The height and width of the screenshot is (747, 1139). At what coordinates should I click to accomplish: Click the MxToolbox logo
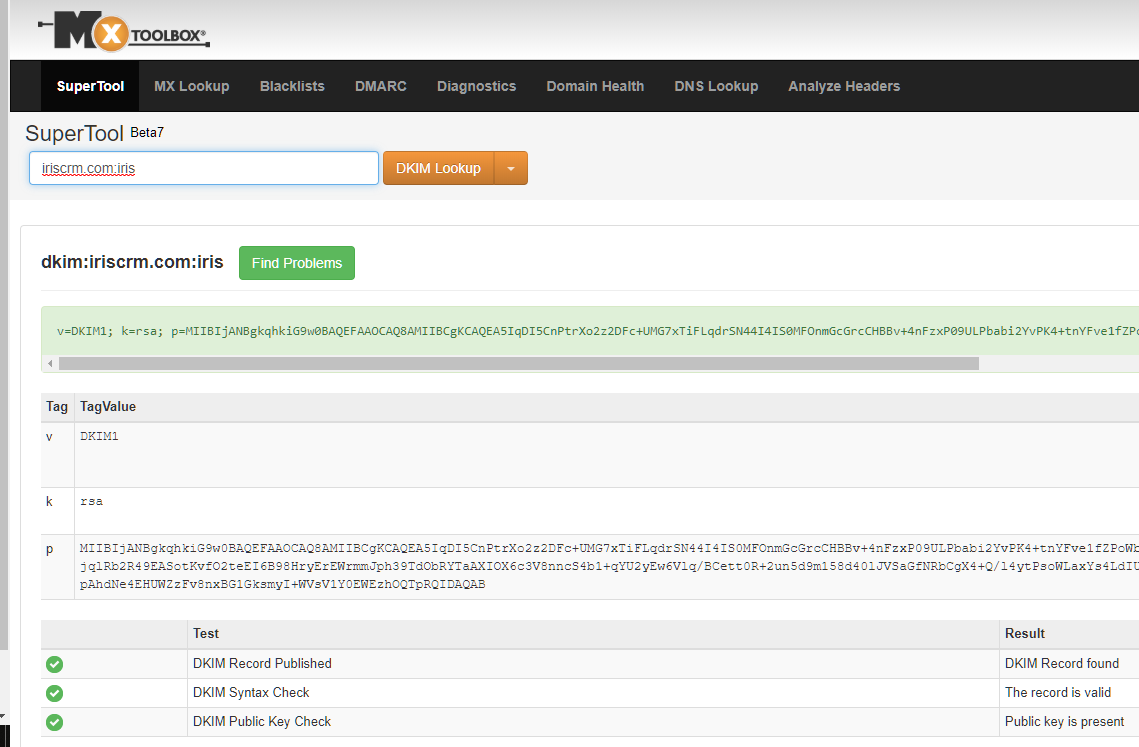click(x=123, y=33)
